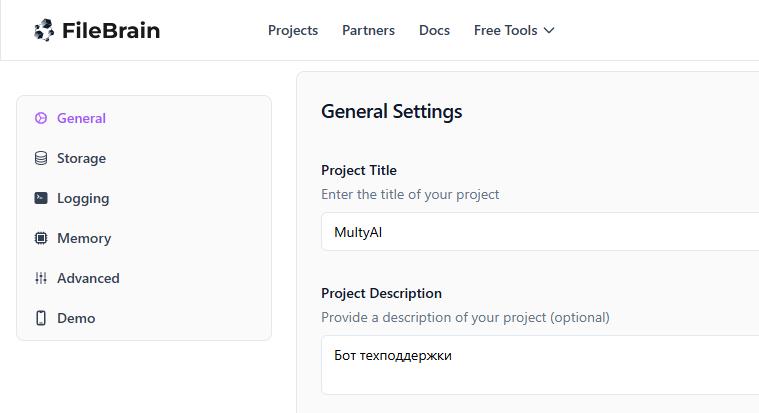The image size is (759, 413).
Task: Show the Advanced settings section
Action: 144,278
